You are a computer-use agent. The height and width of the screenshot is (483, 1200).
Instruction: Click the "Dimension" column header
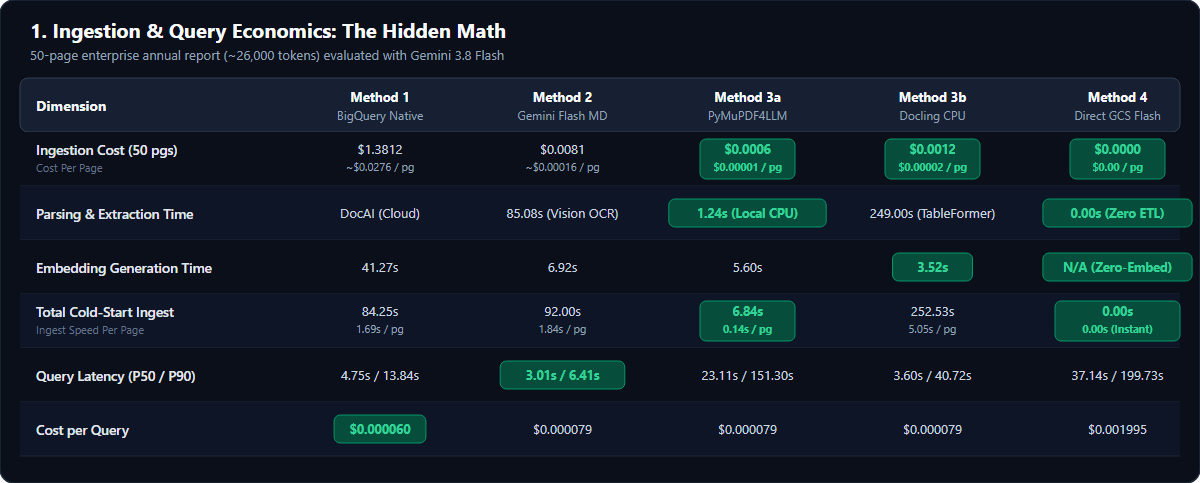tap(71, 106)
